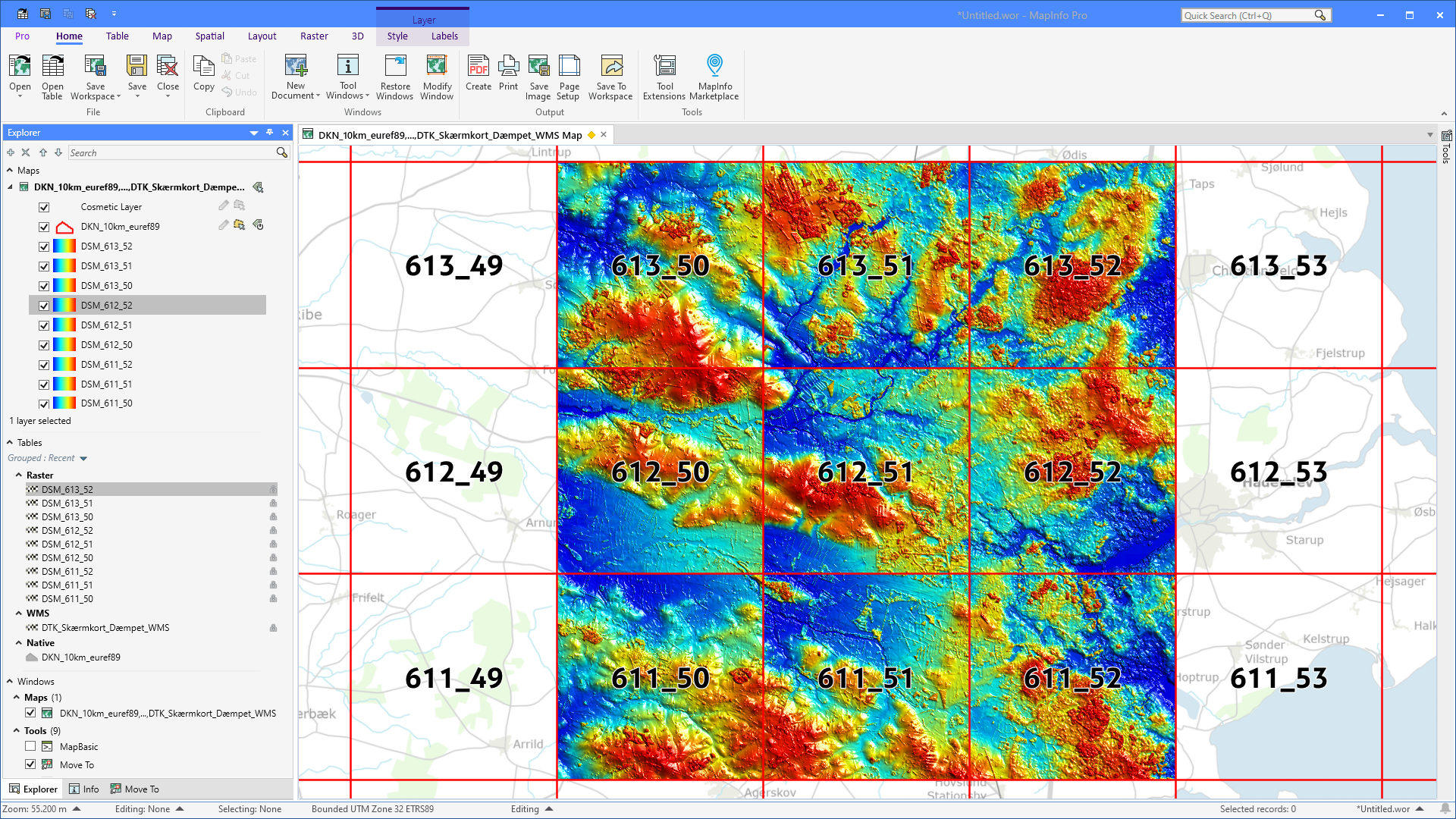Collapse the Raster table group
Image resolution: width=1456 pixels, height=819 pixels.
coord(19,475)
